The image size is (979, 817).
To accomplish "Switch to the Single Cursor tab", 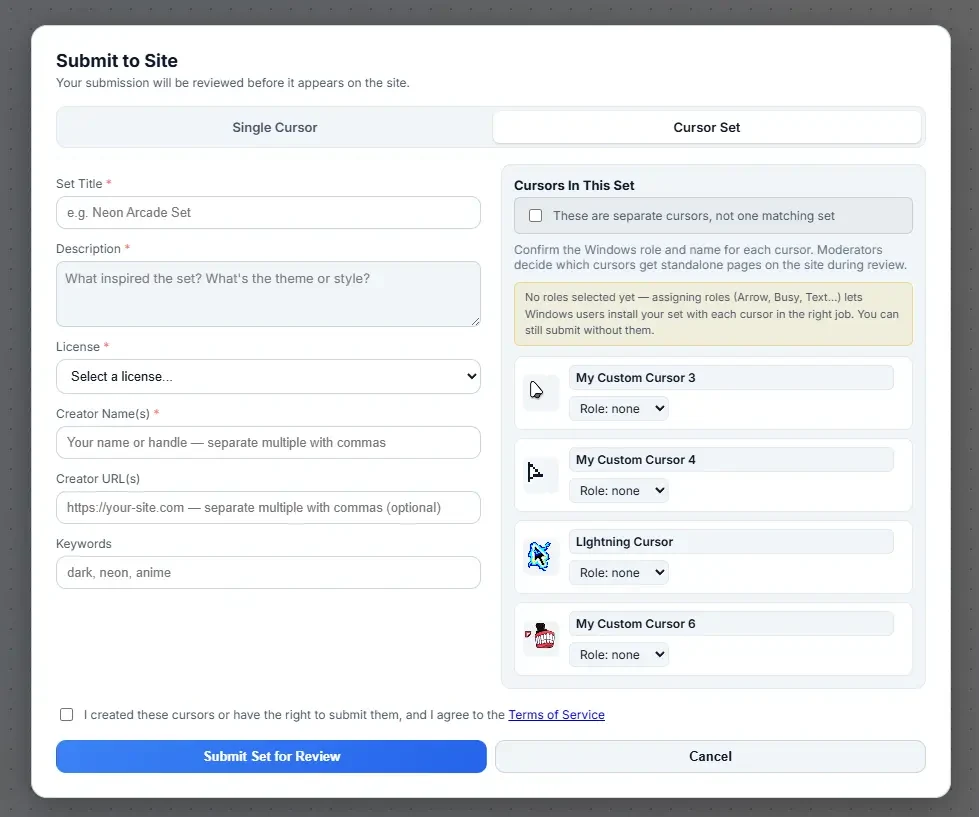I will [275, 127].
